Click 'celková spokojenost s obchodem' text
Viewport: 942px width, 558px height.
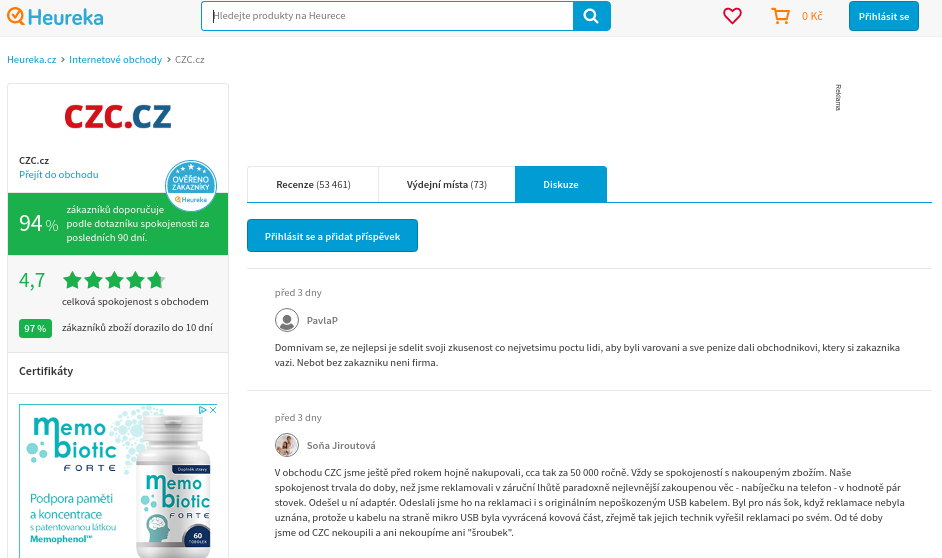tap(135, 302)
